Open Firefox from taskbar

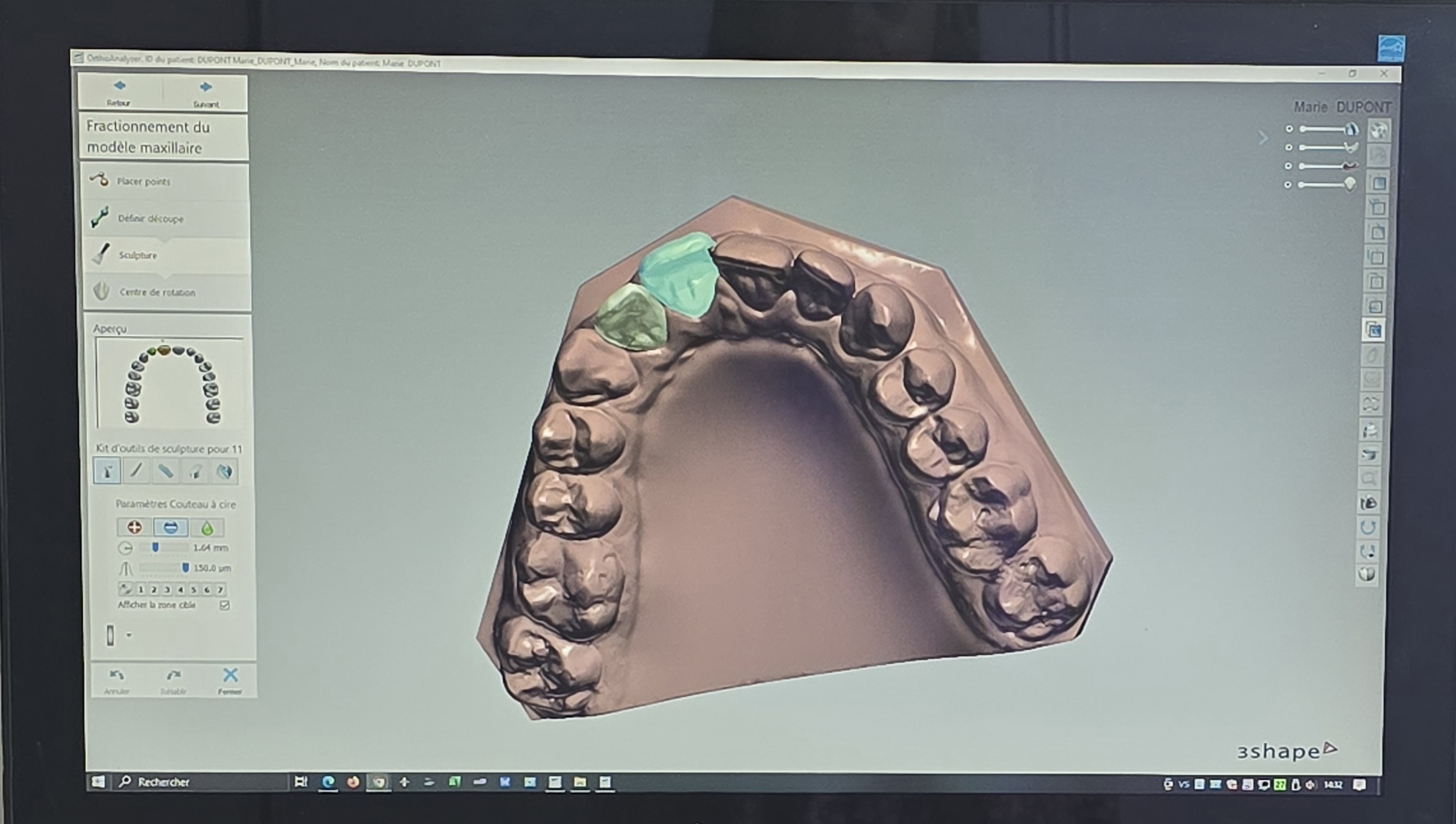pyautogui.click(x=353, y=782)
